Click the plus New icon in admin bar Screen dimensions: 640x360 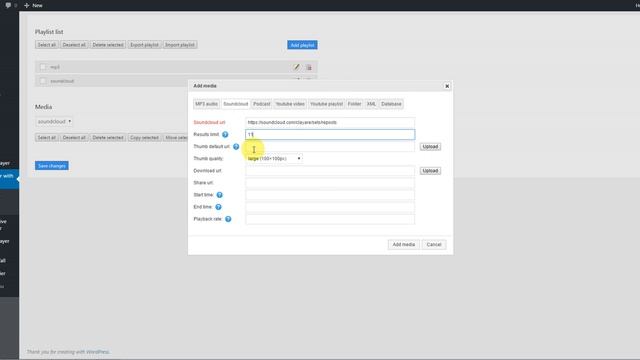tap(27, 5)
